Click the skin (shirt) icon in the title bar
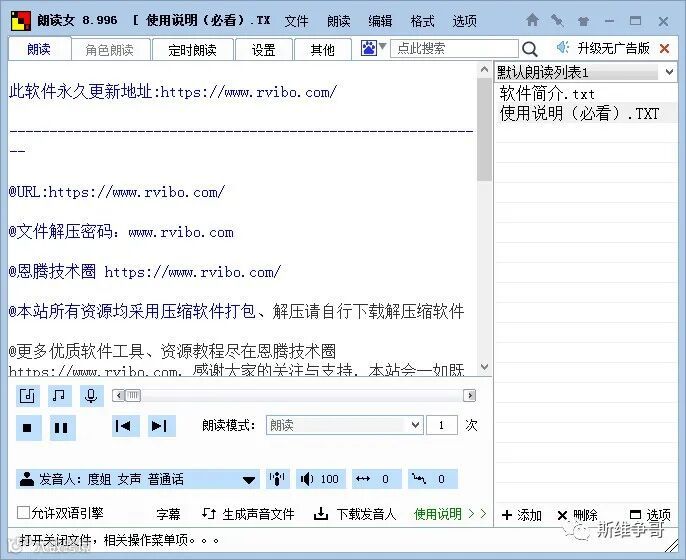Image resolution: width=686 pixels, height=560 pixels. click(583, 21)
